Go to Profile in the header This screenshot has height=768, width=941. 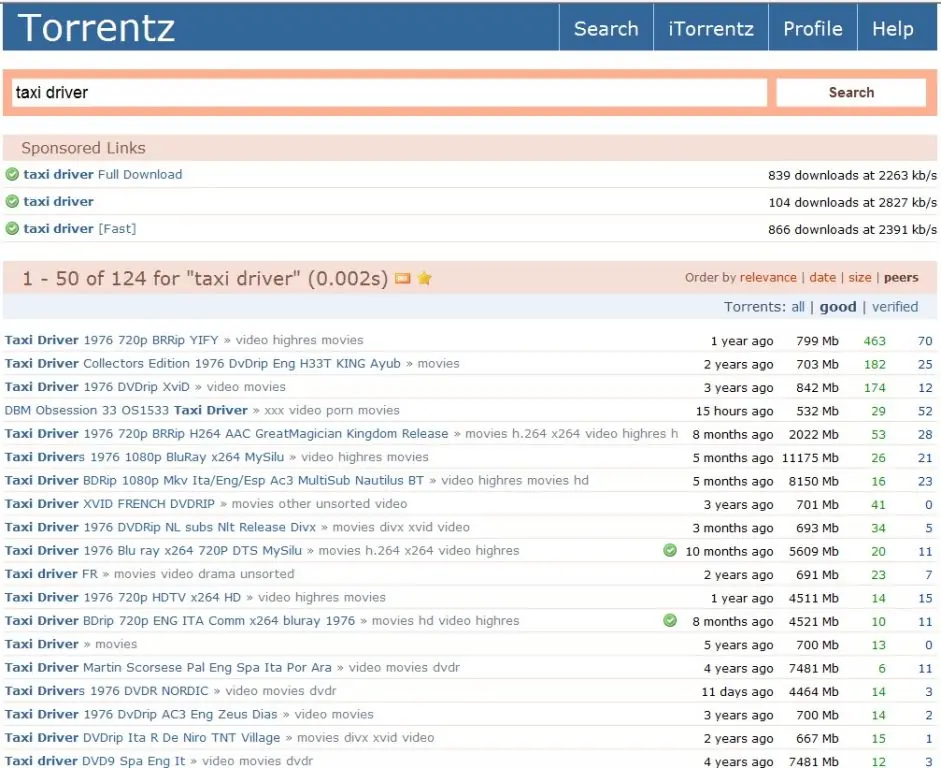813,28
